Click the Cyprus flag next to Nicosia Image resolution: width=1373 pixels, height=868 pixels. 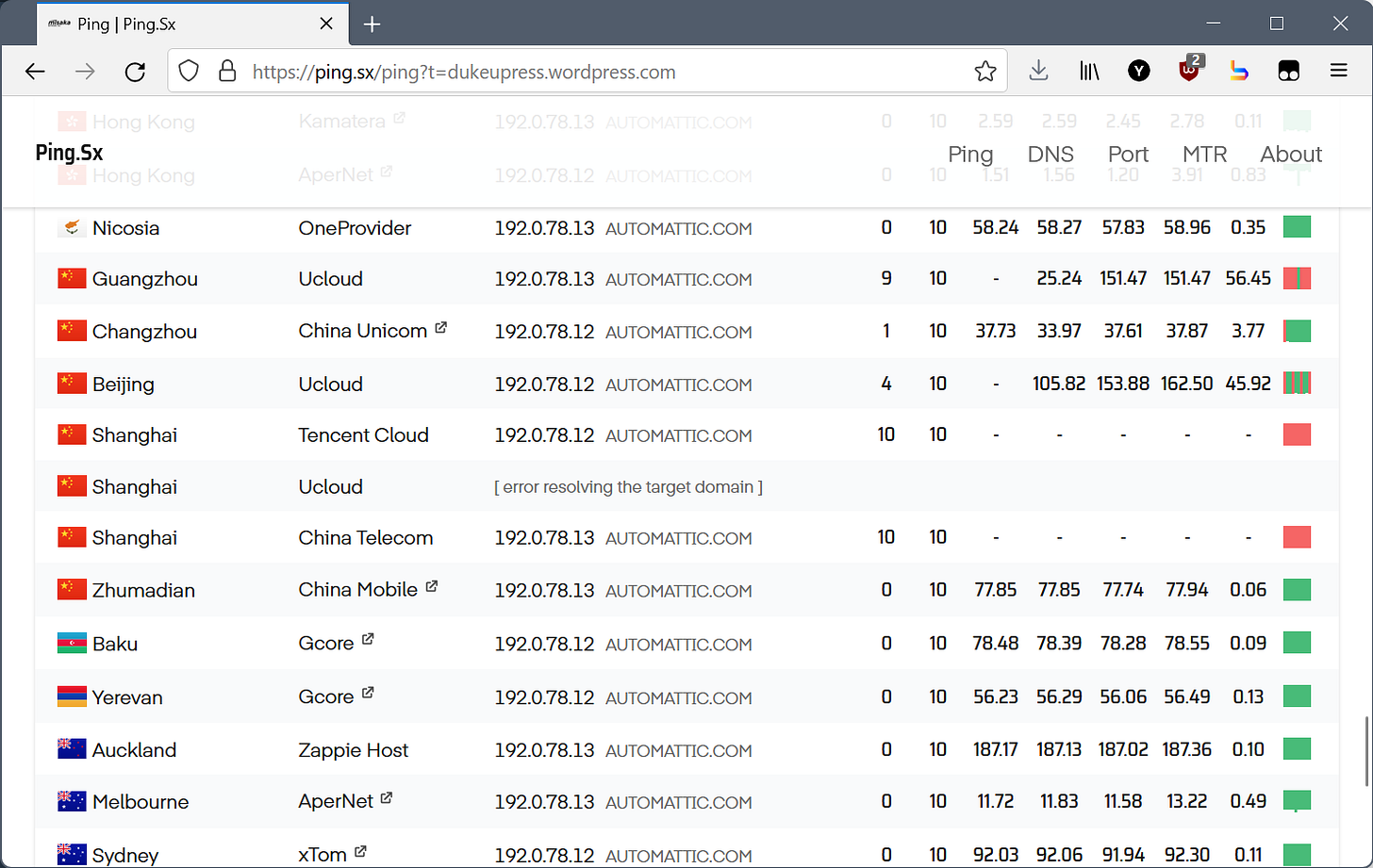tap(72, 228)
